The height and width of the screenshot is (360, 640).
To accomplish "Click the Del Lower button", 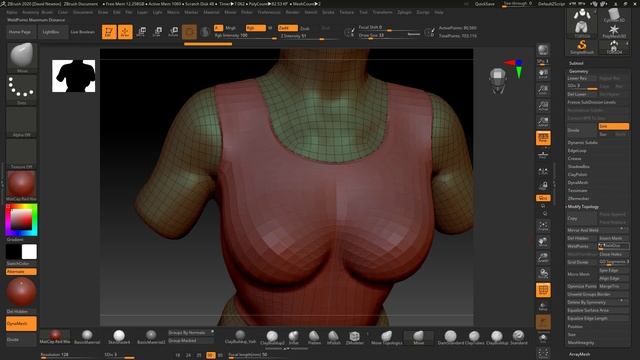I will pyautogui.click(x=581, y=94).
